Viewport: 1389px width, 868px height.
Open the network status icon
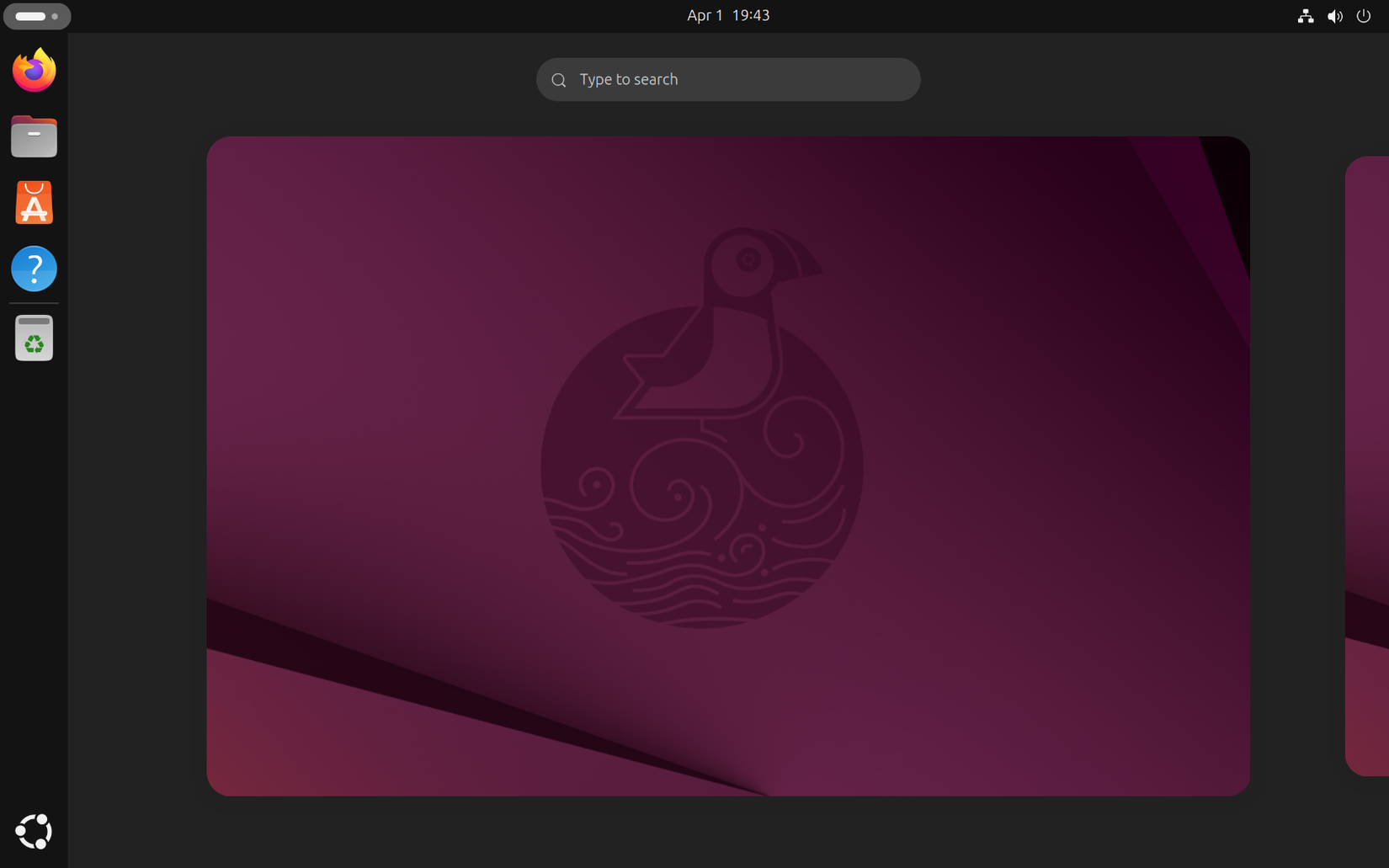tap(1306, 15)
